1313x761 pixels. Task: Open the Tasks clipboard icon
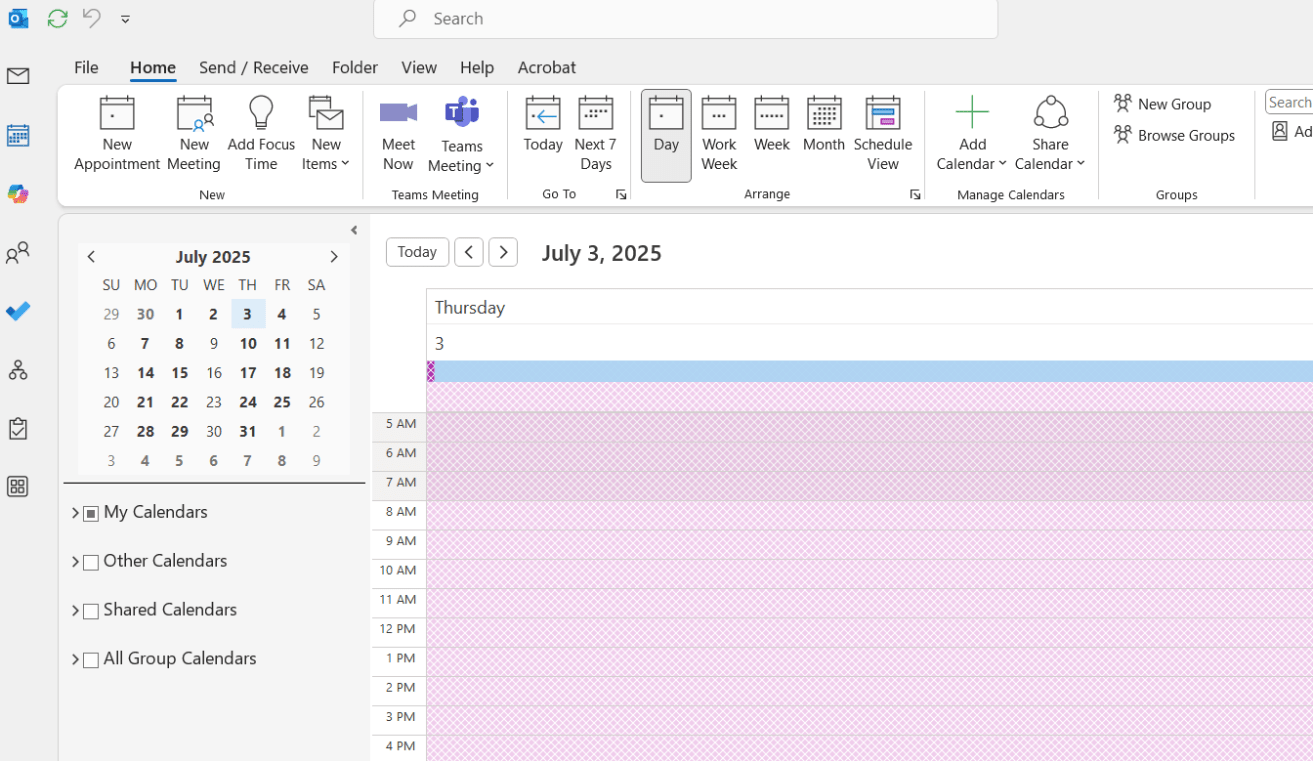pyautogui.click(x=18, y=429)
